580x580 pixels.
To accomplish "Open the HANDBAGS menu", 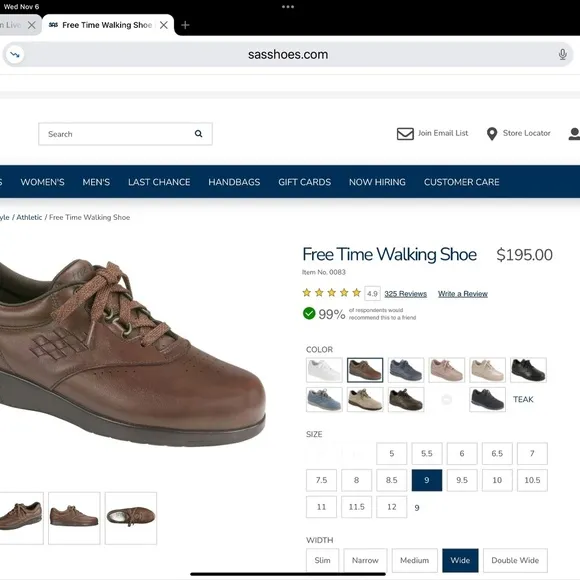I will pos(234,182).
